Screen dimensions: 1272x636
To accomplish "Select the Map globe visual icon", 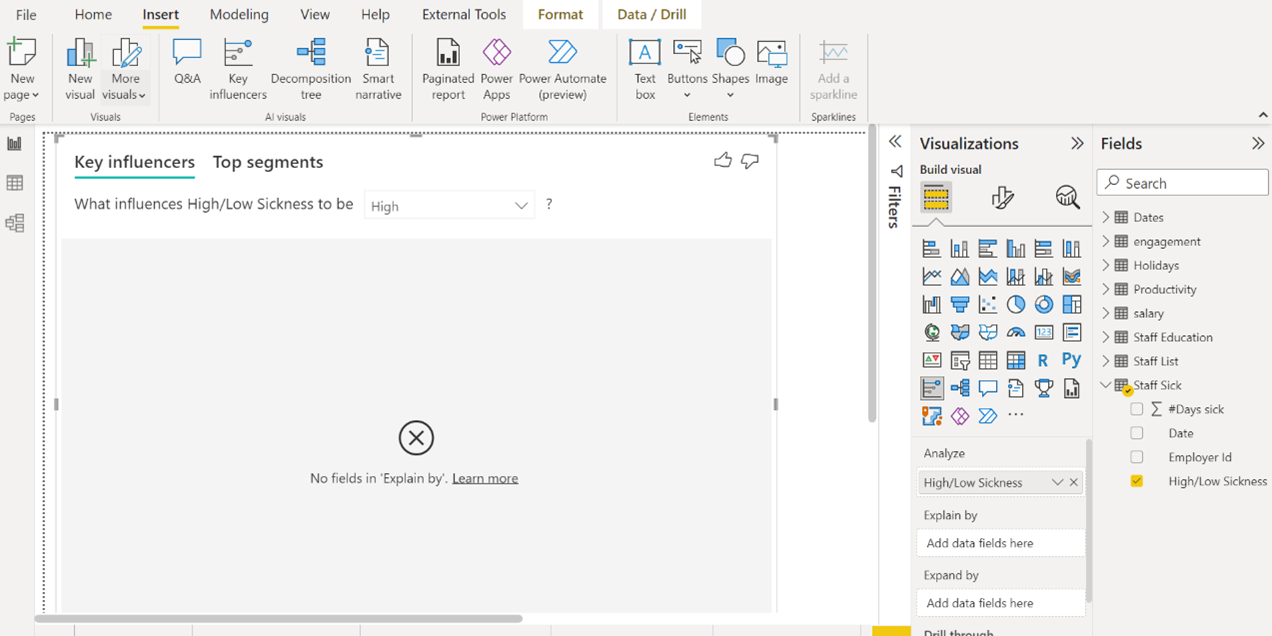I will click(x=931, y=332).
